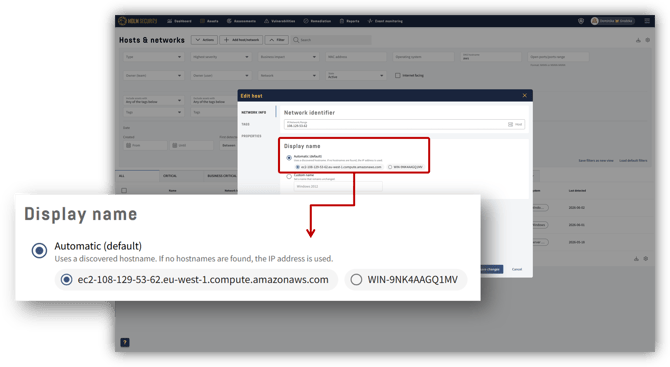Screen dimensions: 670x367
Task: Click Save filters as new view
Action: [x=596, y=161]
